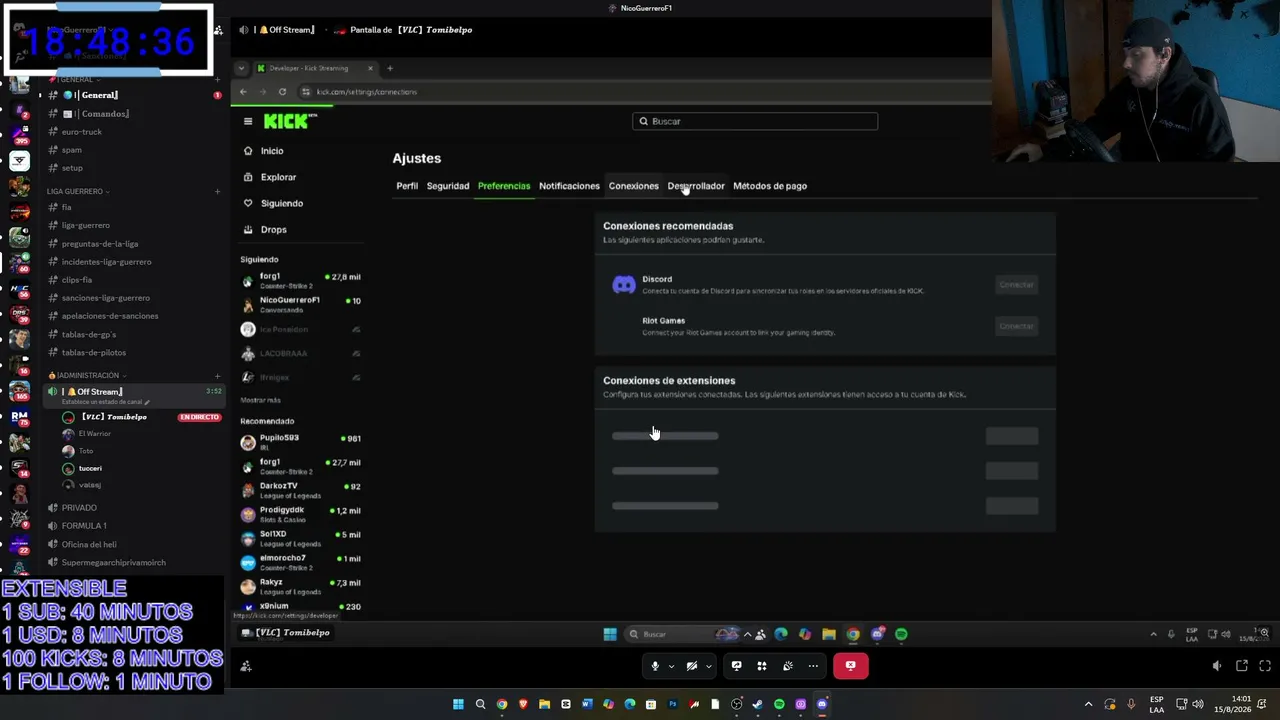This screenshot has width=1280, height=720.
Task: Open Siguiendo in Kick sidebar
Action: click(x=281, y=203)
